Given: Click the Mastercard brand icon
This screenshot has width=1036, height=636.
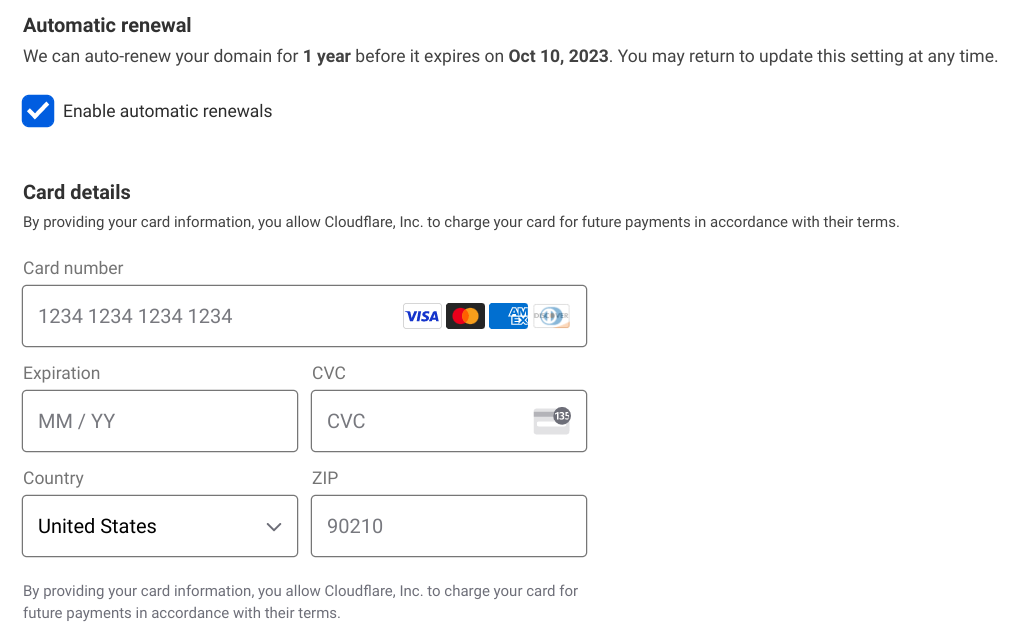Looking at the screenshot, I should pos(465,316).
